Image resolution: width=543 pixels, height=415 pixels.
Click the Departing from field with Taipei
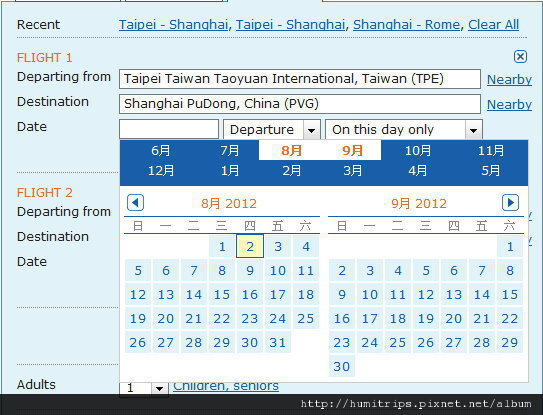point(300,79)
